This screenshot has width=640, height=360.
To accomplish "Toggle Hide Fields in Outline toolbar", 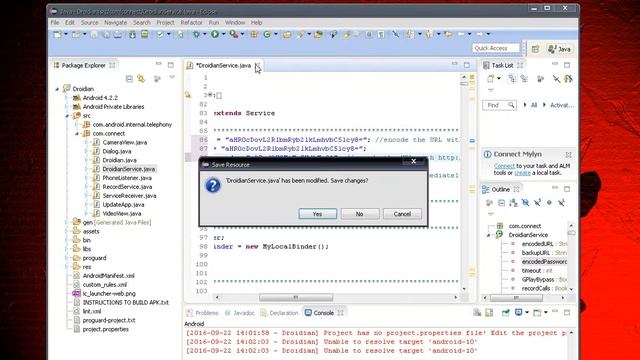I will click(525, 202).
